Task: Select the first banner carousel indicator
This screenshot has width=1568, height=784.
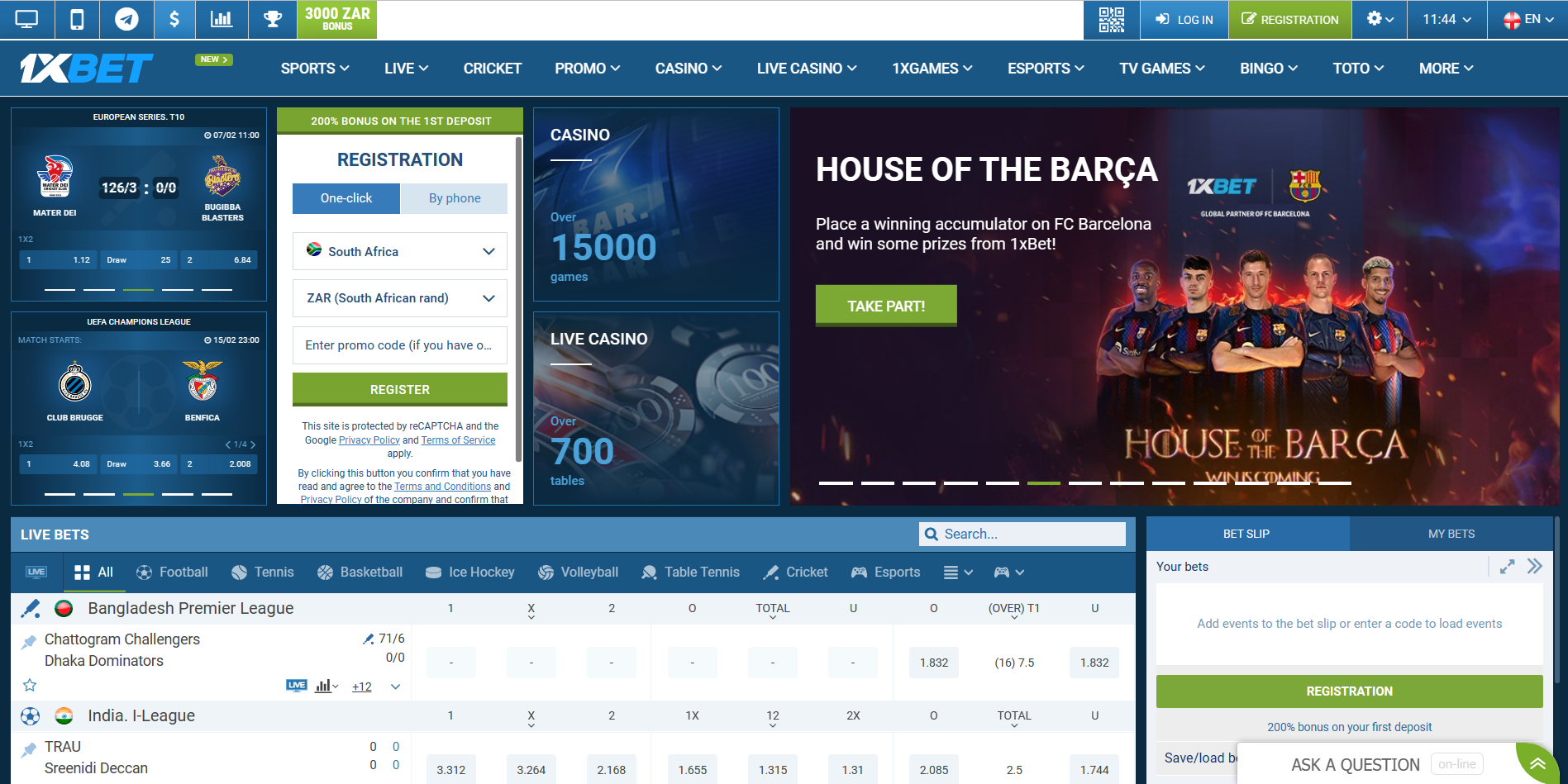Action: 836,482
